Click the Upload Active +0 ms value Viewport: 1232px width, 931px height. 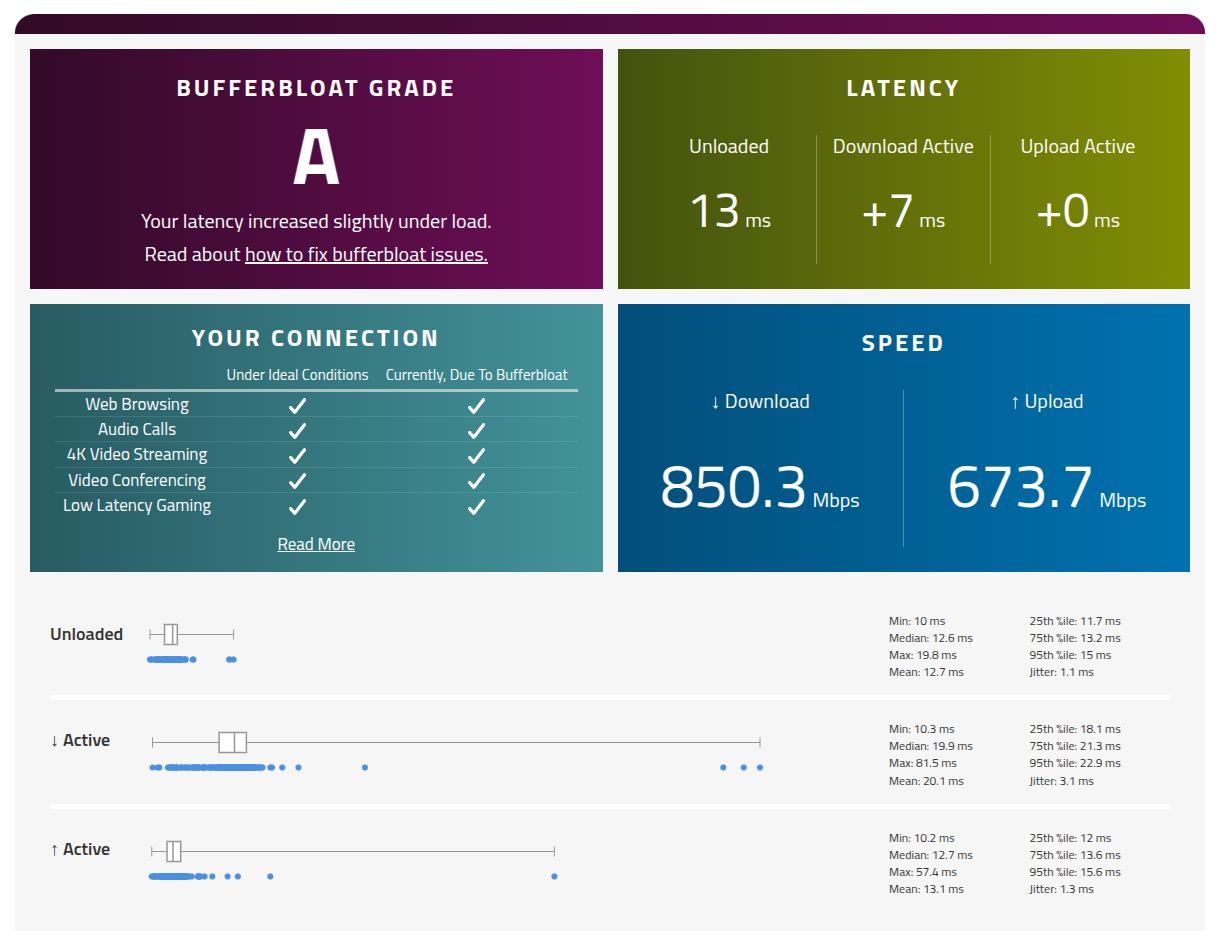pos(1078,212)
